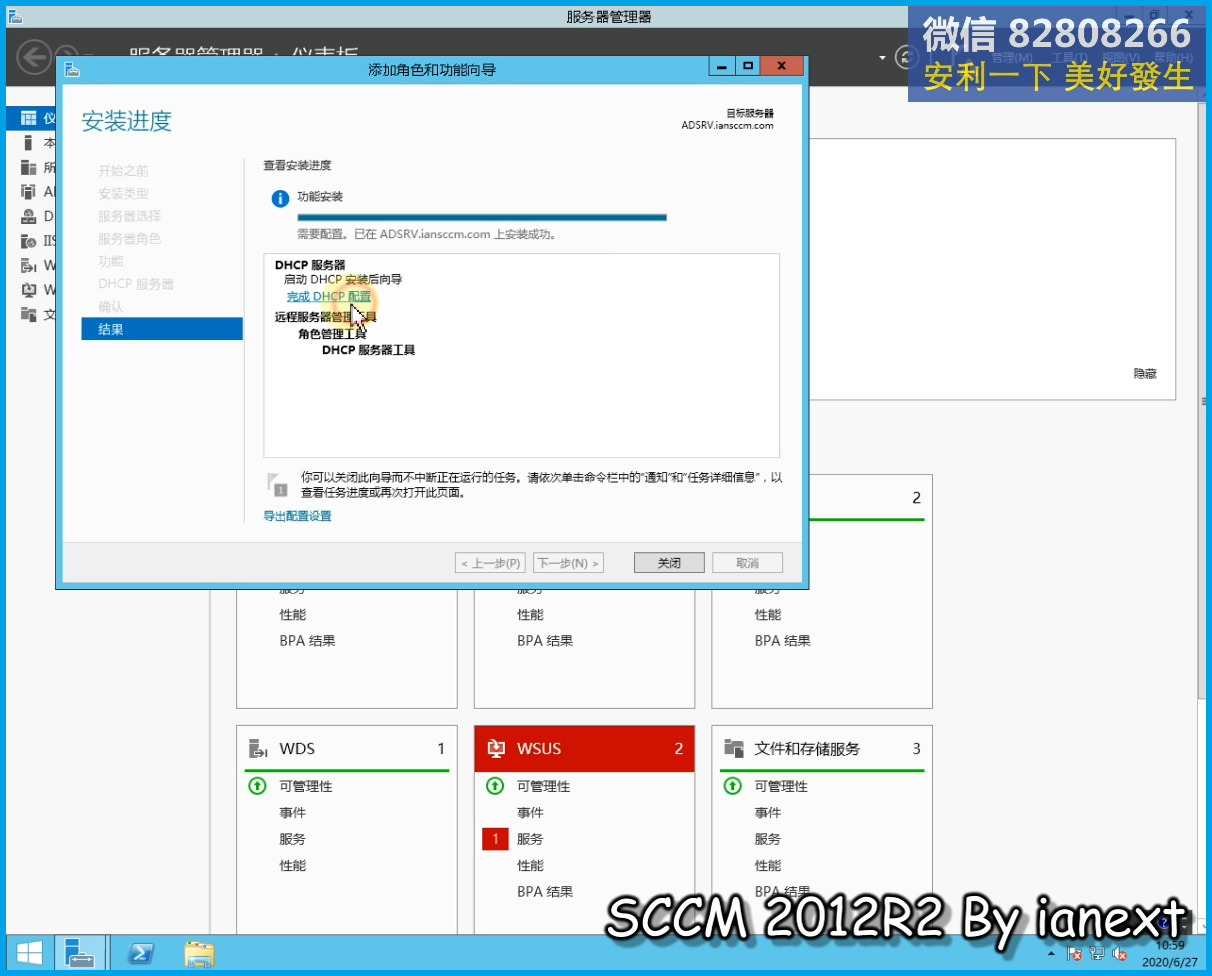
Task: Open dropdown arrow beside the refresh icon
Action: click(x=883, y=57)
